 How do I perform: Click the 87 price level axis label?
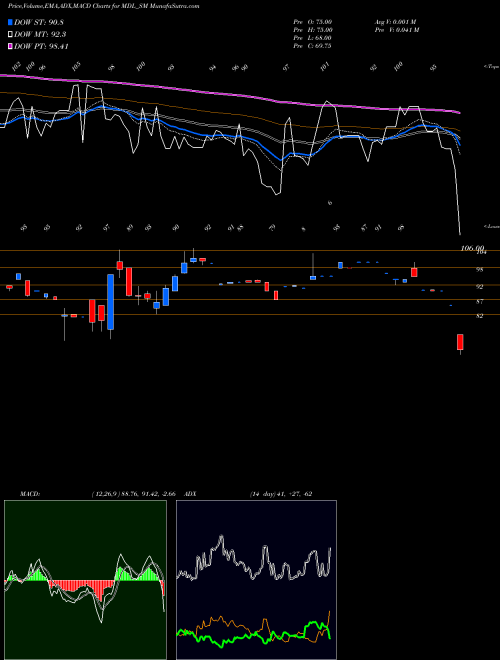tap(479, 301)
